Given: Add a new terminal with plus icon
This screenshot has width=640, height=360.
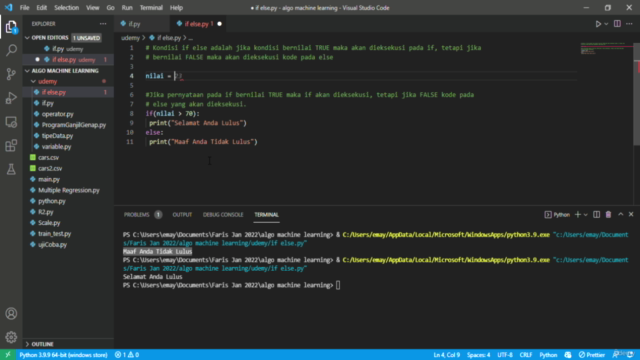Looking at the screenshot, I should click(578, 215).
